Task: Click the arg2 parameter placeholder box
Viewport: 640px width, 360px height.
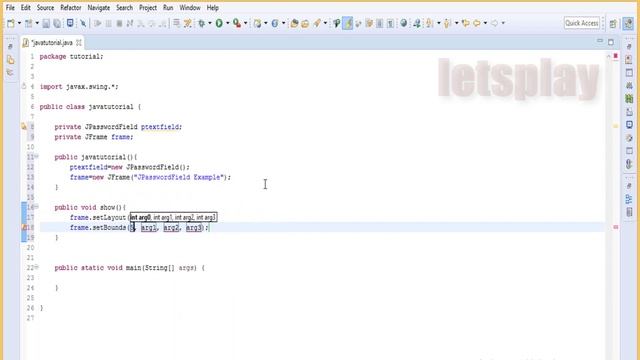Action: (171, 227)
